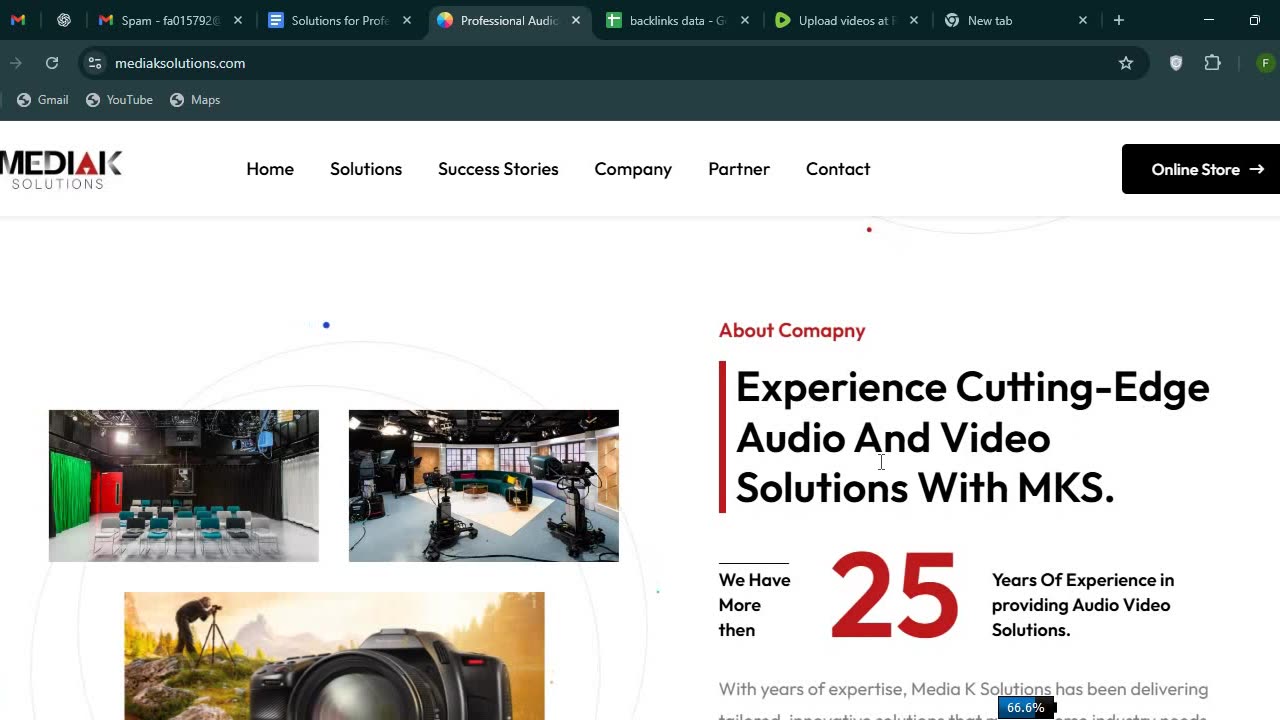Close the Solutions for Profe tab
Screen dimensions: 1280x720
[407, 20]
